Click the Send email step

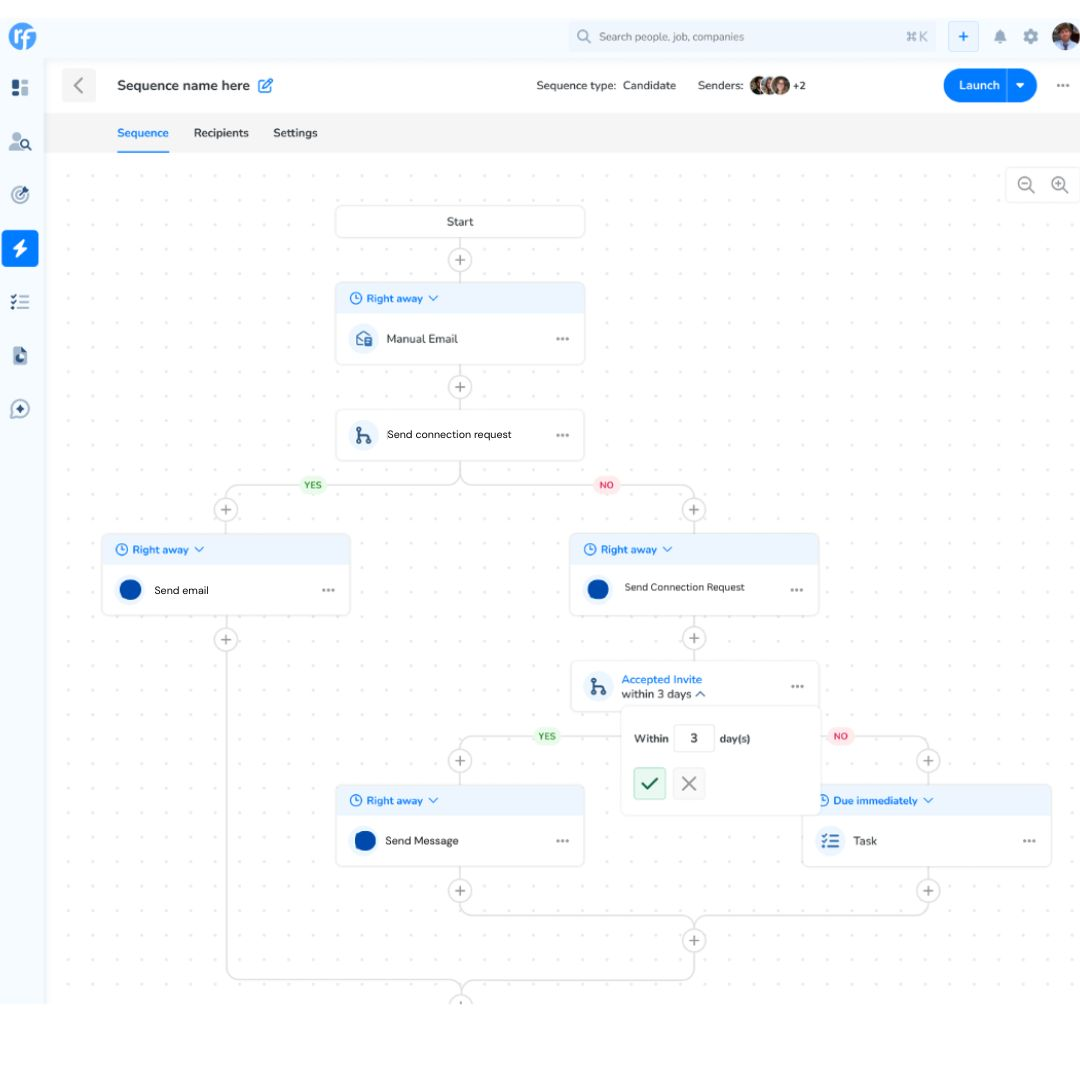(226, 590)
